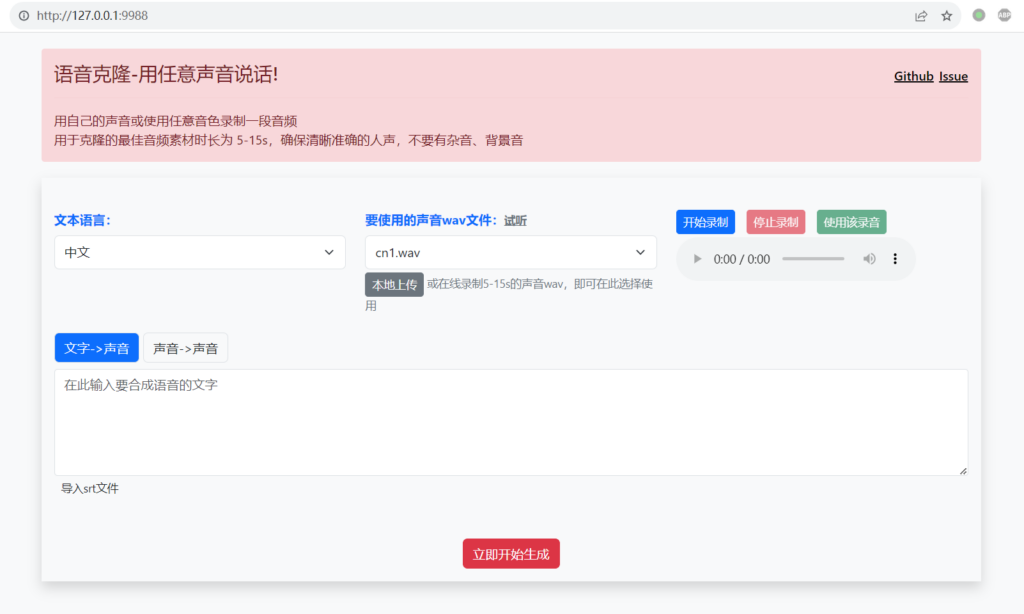Screen dimensions: 1024x614
Task: Select the 文字->声音 tab
Action: click(96, 347)
